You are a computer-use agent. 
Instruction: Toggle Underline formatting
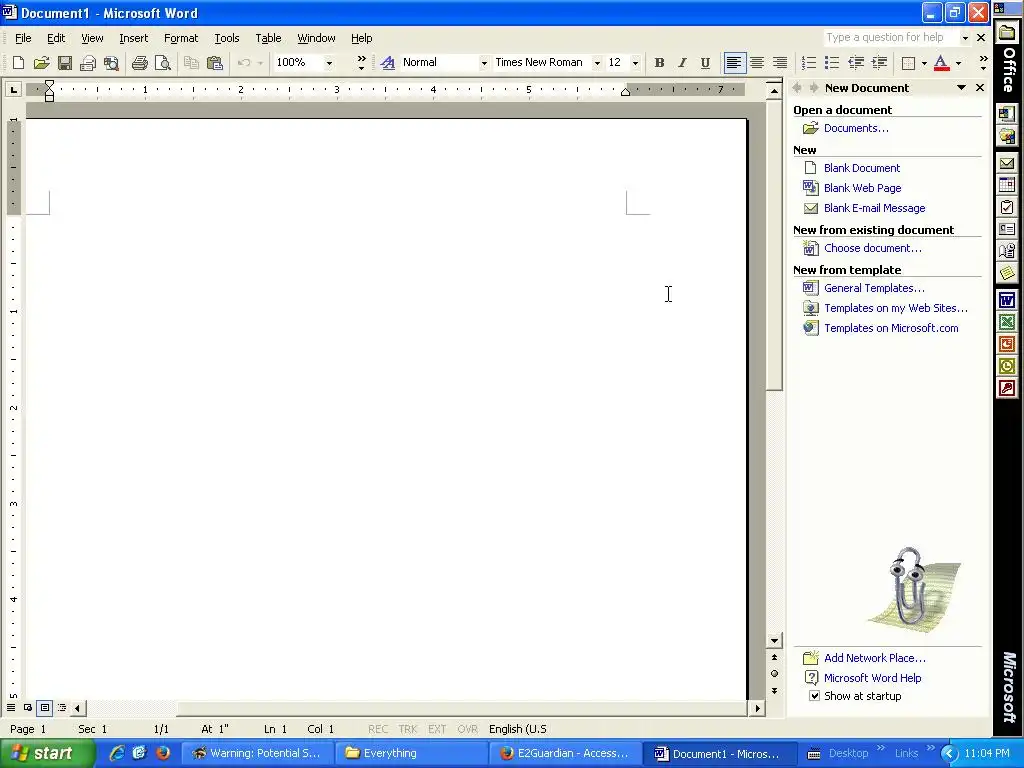(705, 63)
